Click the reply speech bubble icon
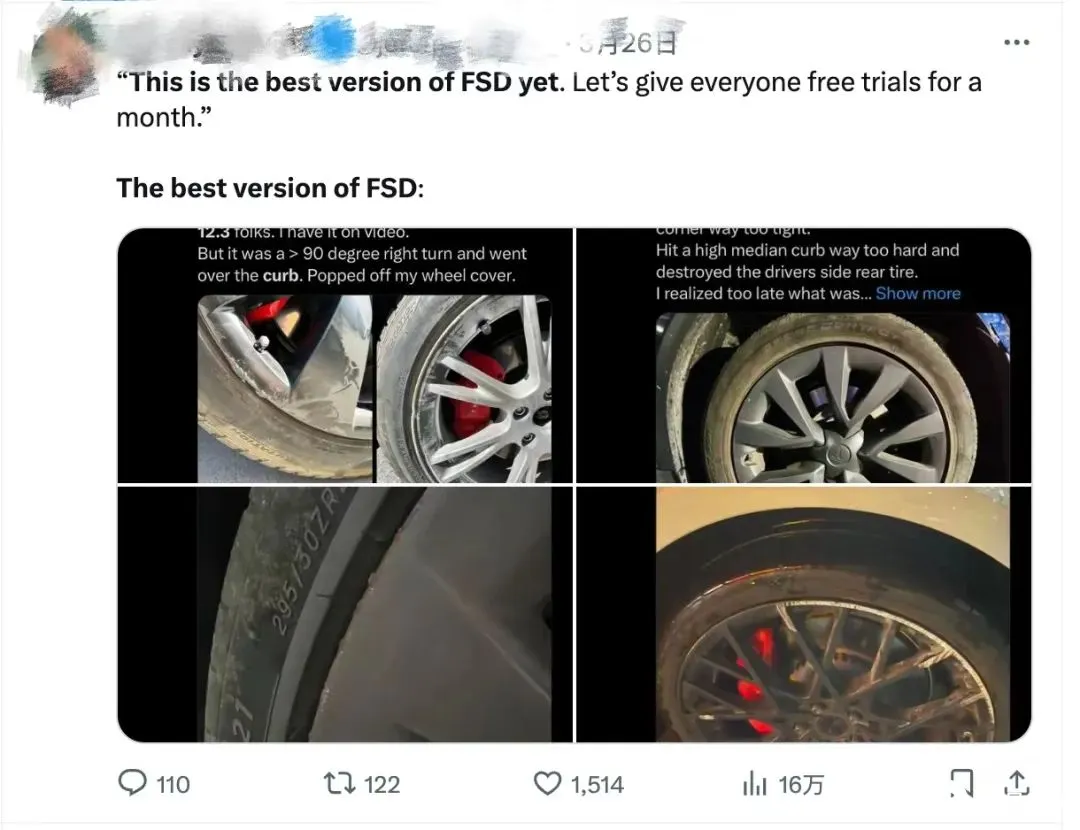The width and height of the screenshot is (1080, 830). click(133, 784)
